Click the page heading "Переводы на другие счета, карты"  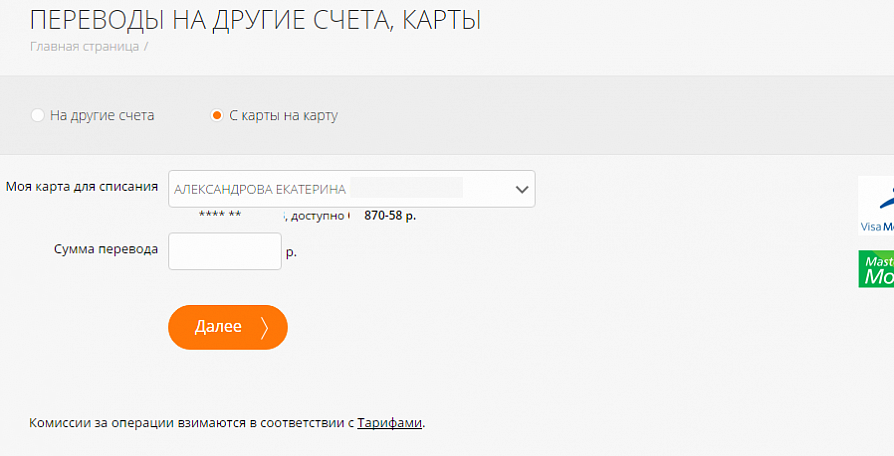click(255, 19)
